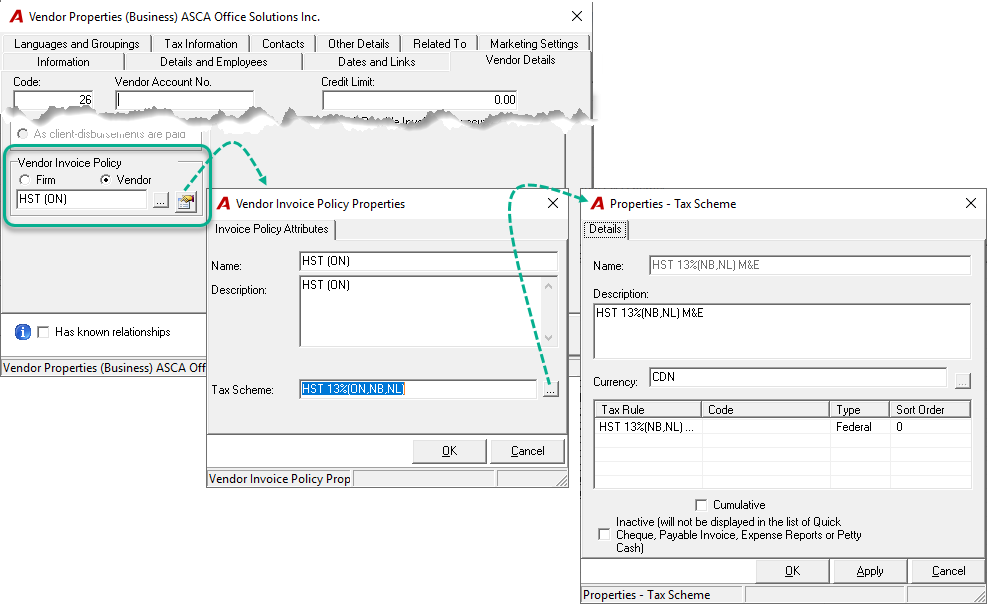Select Invoice Policy Attributes tab
This screenshot has width=987, height=604.
[x=272, y=229]
